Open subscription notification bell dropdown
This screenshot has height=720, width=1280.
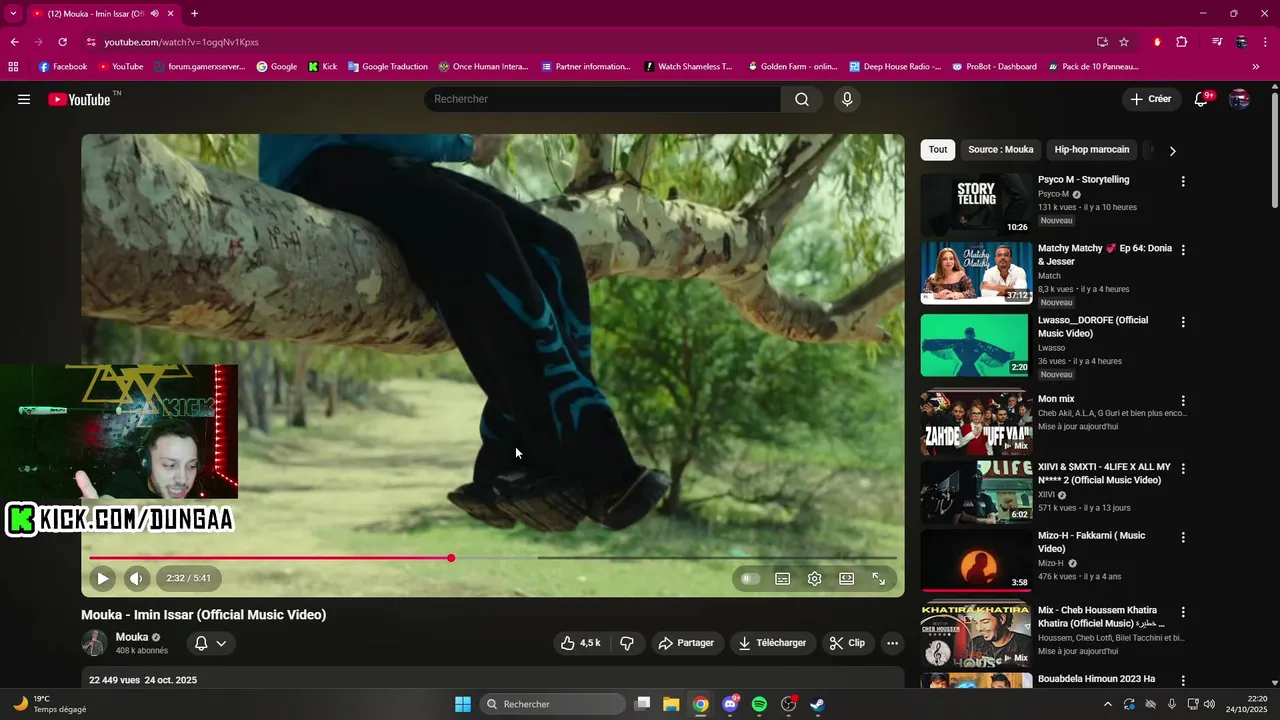pos(210,643)
